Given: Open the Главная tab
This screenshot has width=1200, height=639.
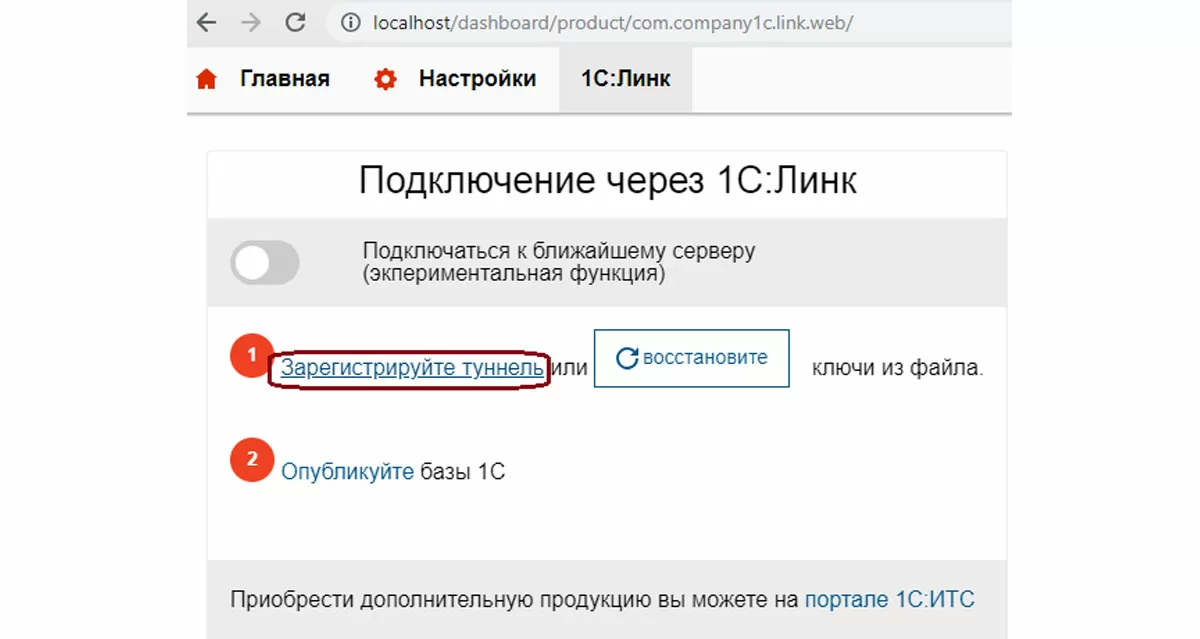Looking at the screenshot, I should click(285, 79).
